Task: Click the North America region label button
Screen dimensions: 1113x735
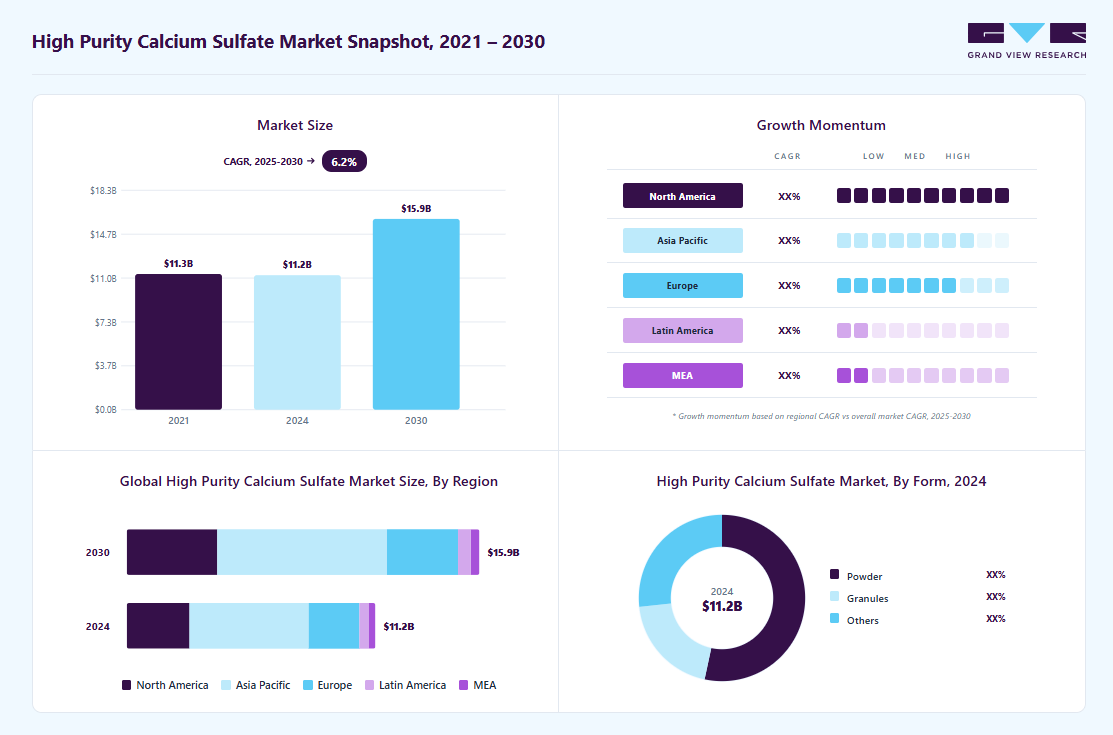Action: (x=683, y=195)
